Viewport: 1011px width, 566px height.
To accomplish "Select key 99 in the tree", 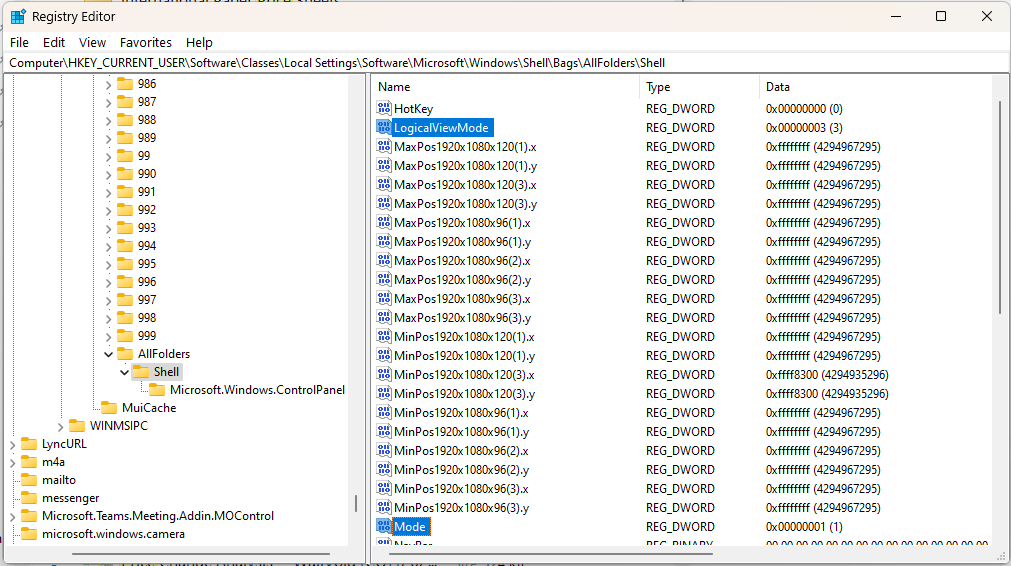I will click(x=144, y=156).
